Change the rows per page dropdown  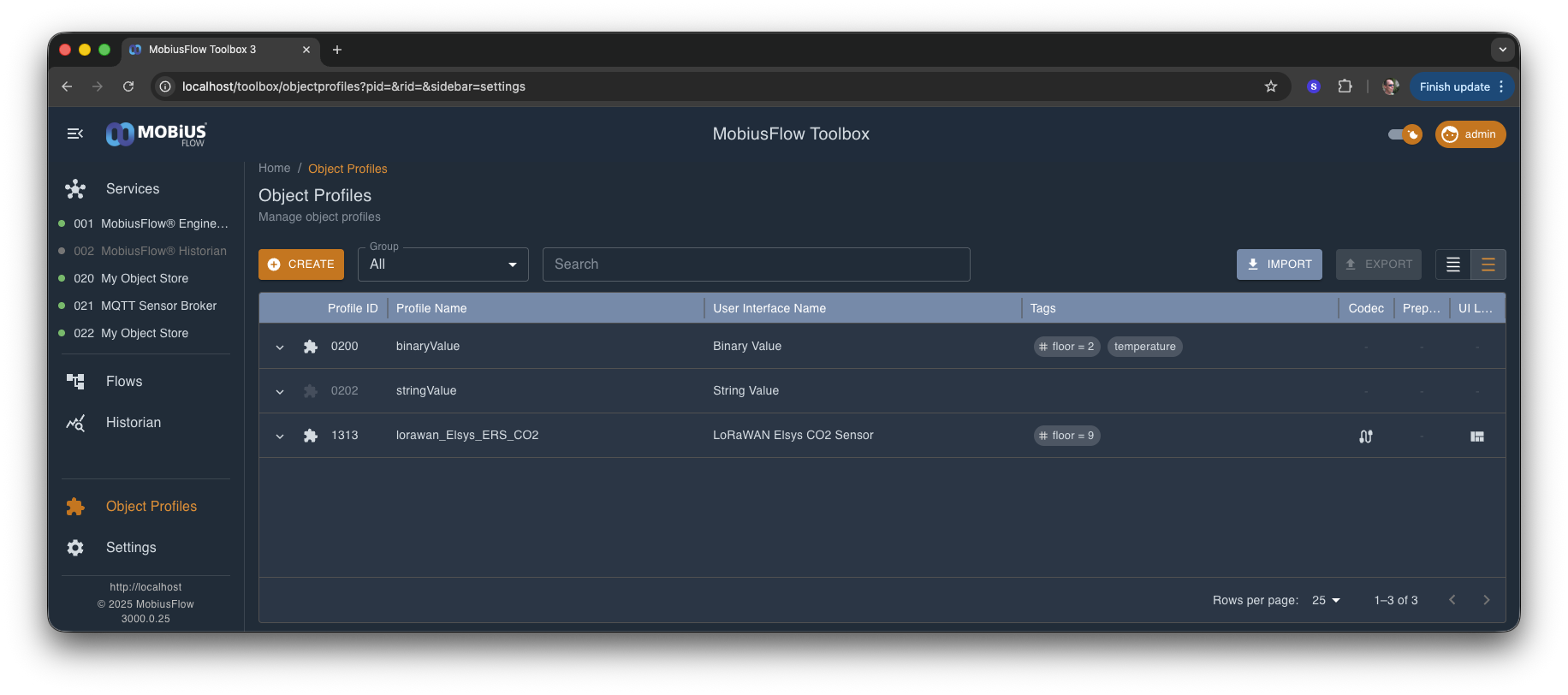pyautogui.click(x=1326, y=600)
